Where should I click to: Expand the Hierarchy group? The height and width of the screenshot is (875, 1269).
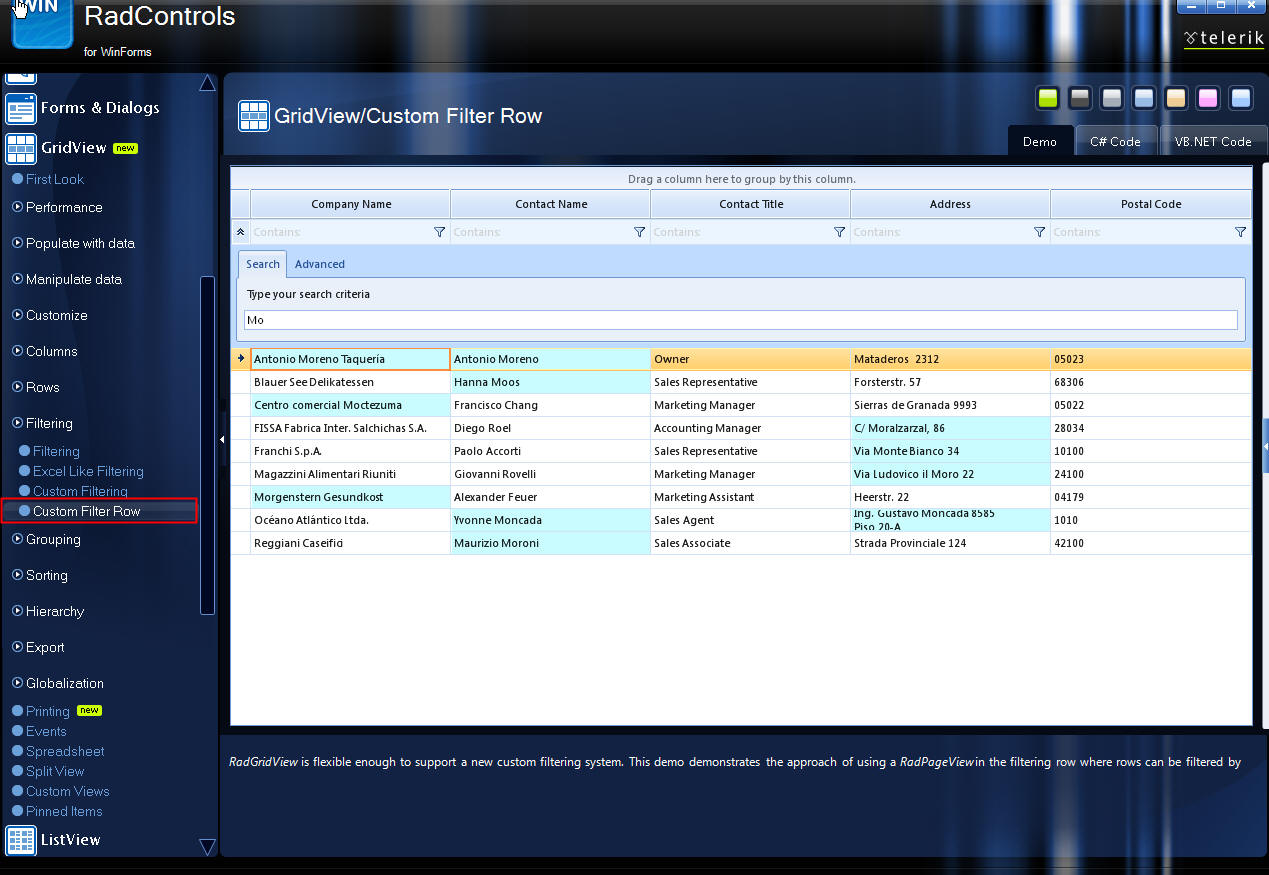[x=17, y=611]
